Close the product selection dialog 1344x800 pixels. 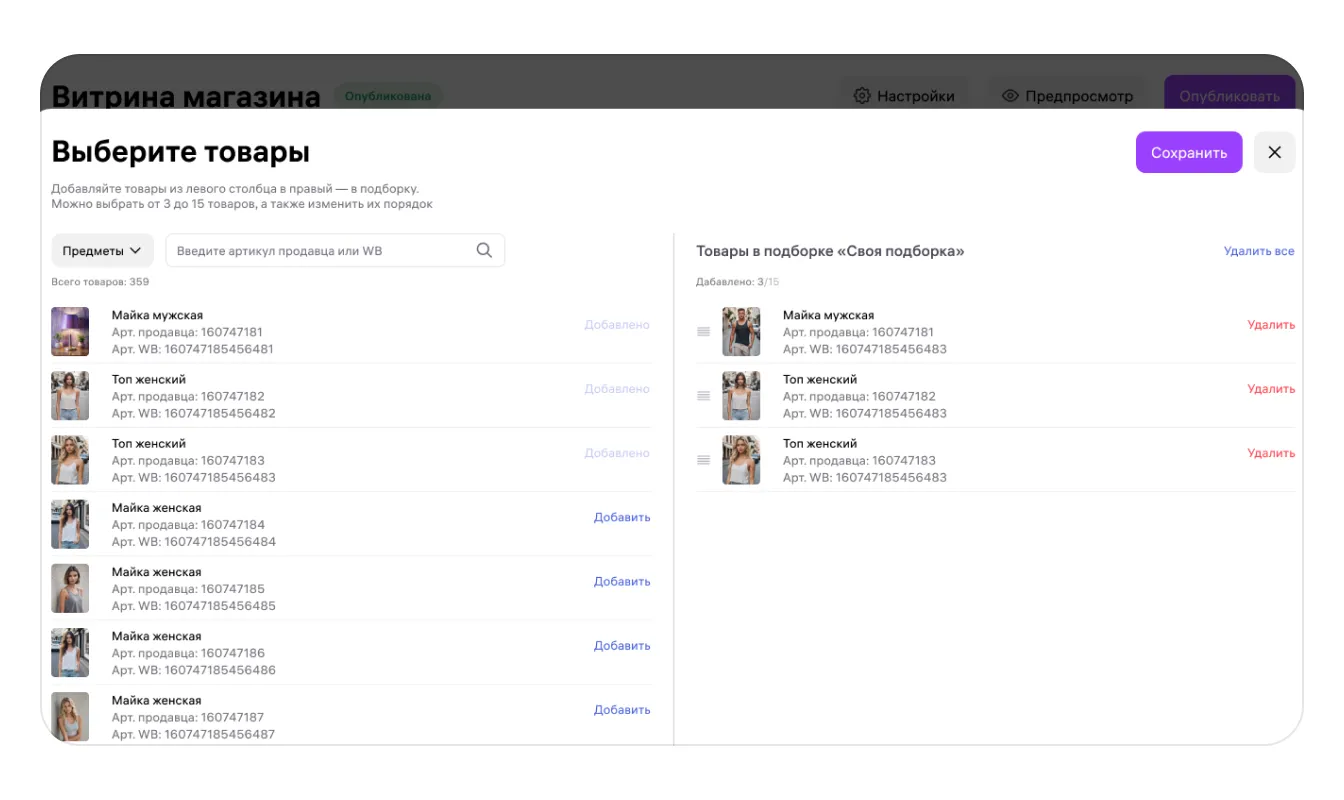point(1274,153)
